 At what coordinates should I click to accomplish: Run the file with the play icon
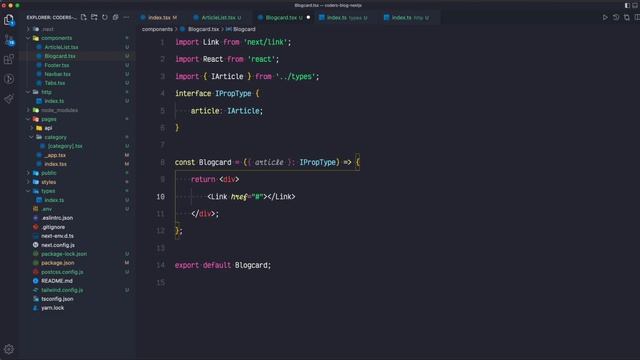pyautogui.click(x=605, y=18)
